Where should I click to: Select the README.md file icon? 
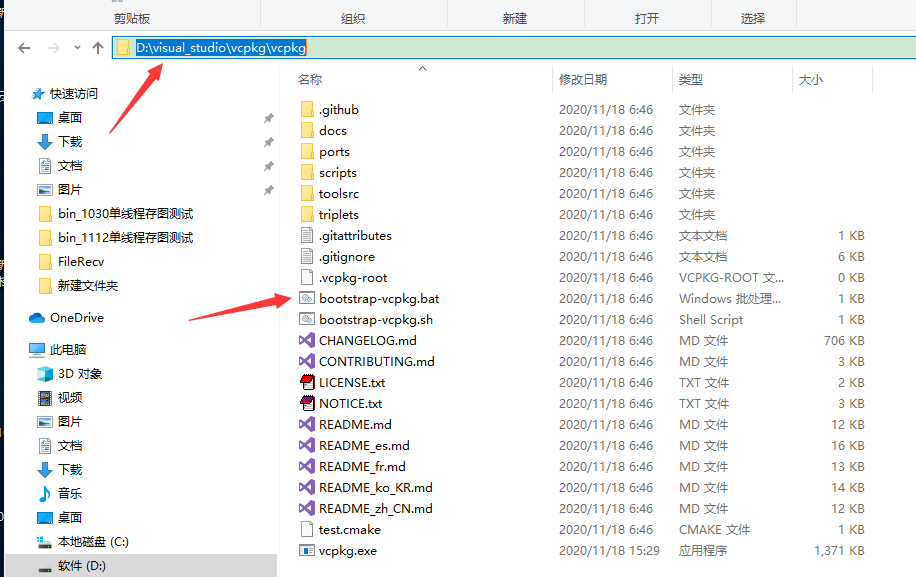(x=307, y=425)
